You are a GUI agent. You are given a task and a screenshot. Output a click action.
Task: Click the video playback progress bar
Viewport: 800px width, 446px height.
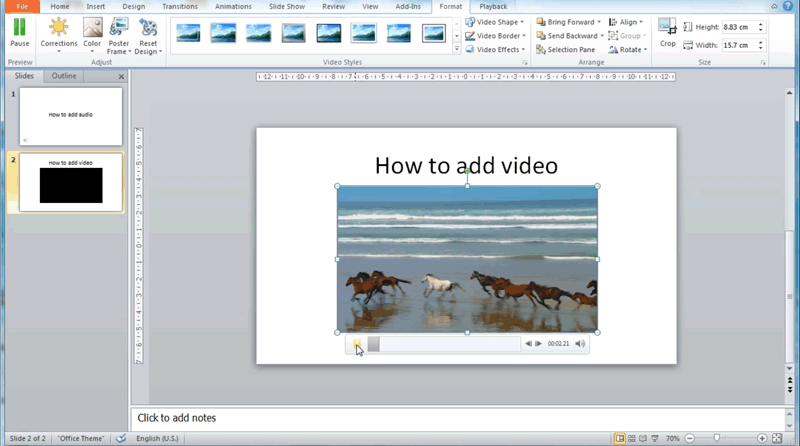pyautogui.click(x=445, y=344)
